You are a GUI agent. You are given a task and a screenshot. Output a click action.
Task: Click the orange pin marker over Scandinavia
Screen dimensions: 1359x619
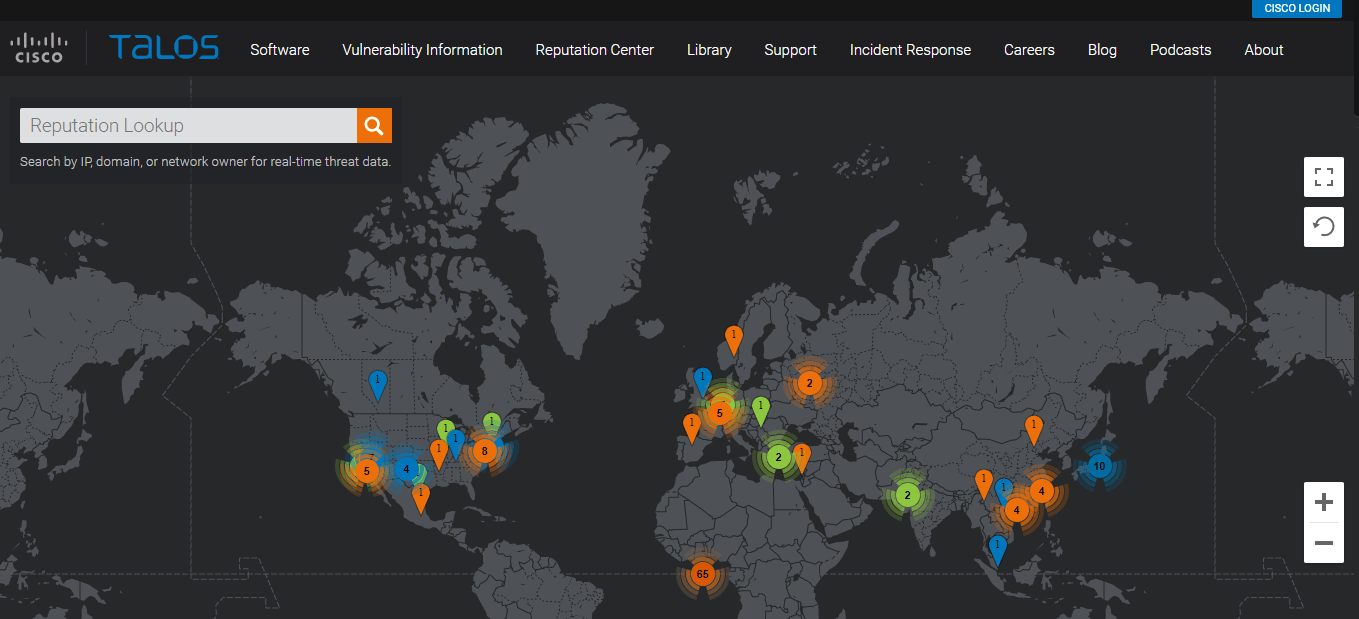[733, 338]
